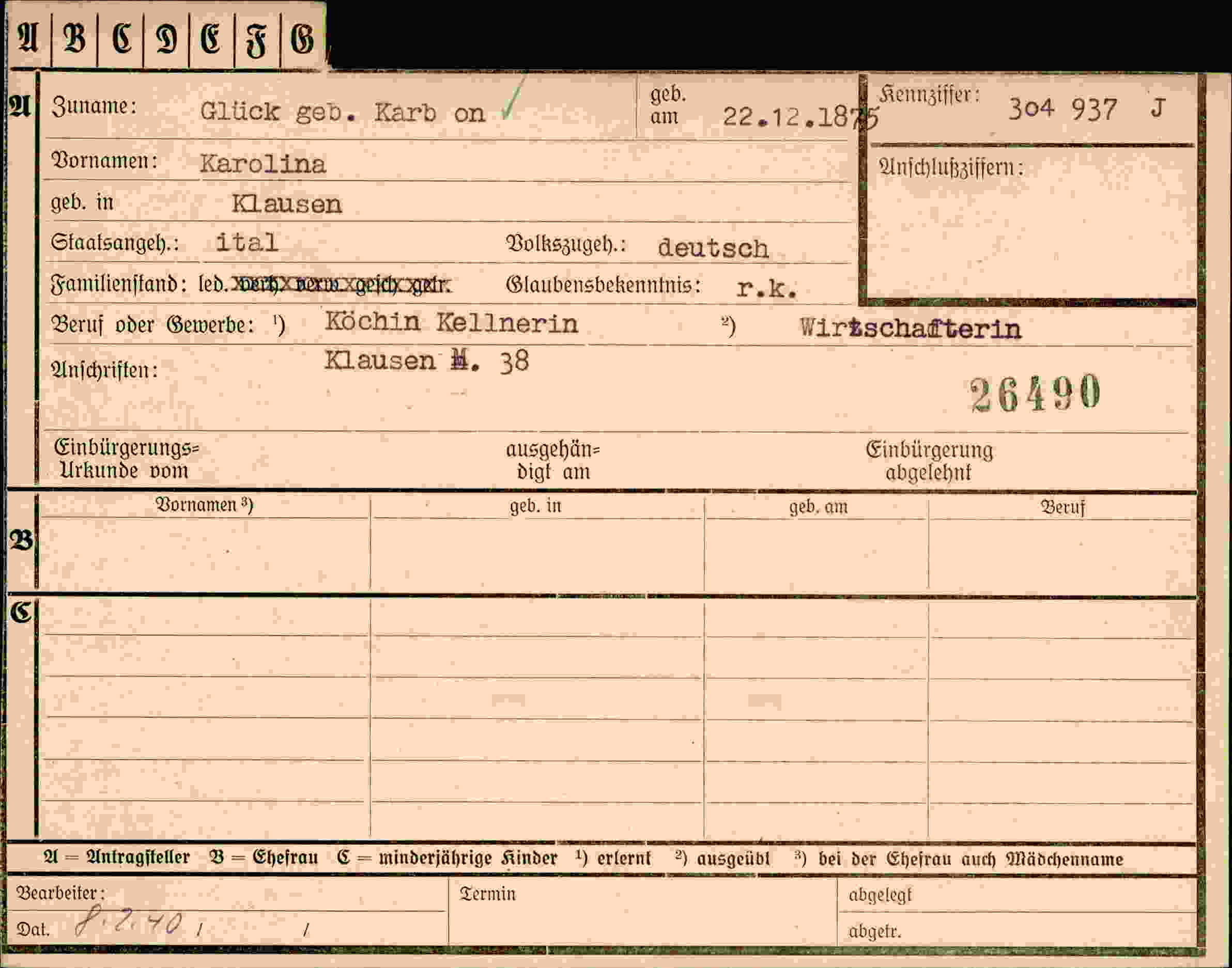The image size is (1232, 968).
Task: Click the 'Vornamen 3)' column header
Action: (x=204, y=504)
